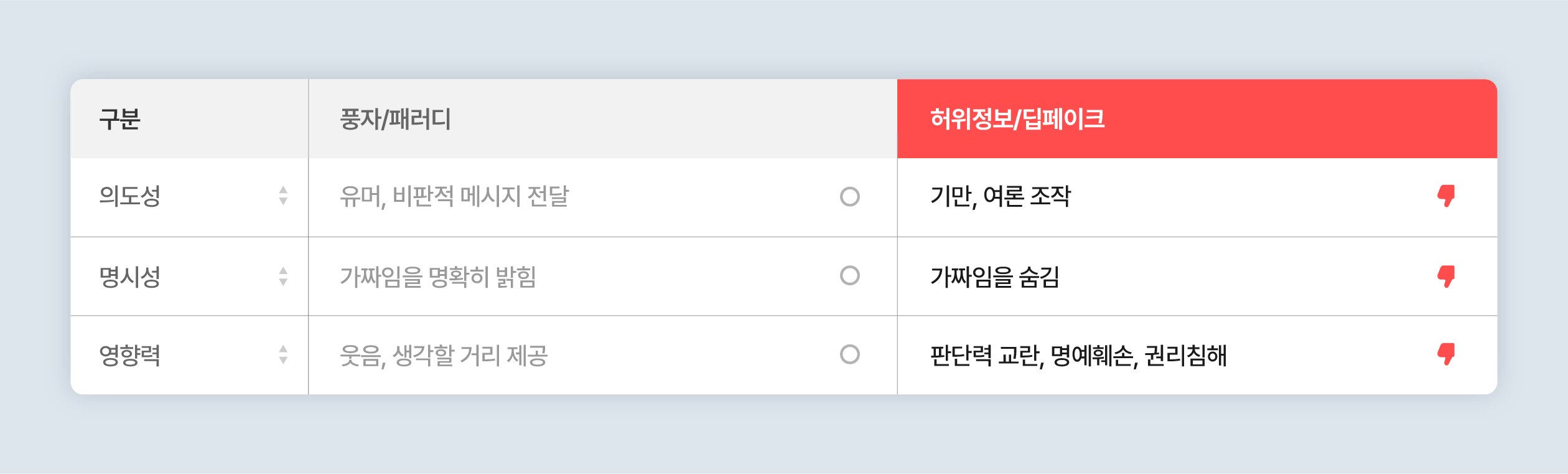Select the text 기만, 여론 조작

[1001, 197]
